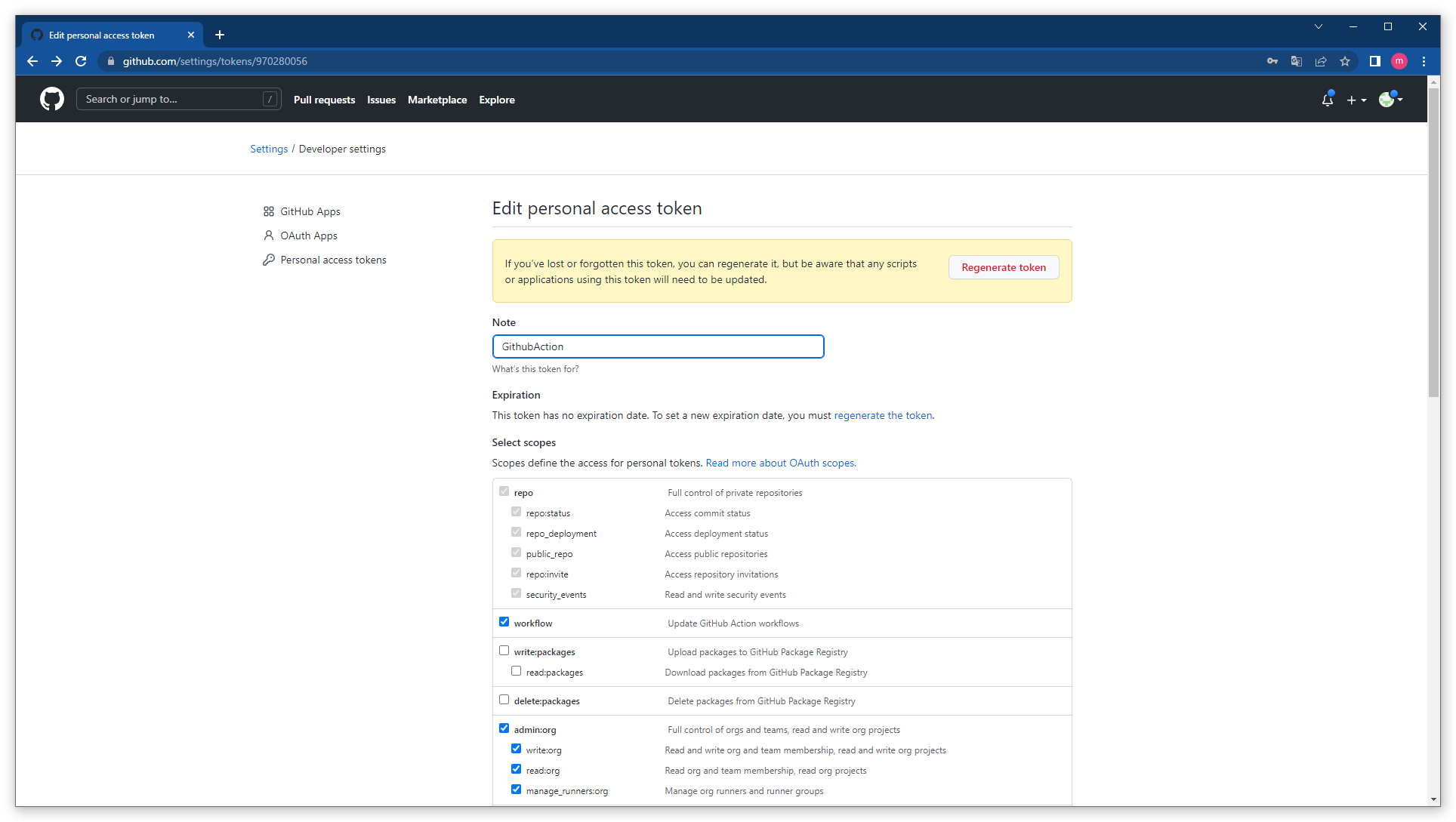Screen dimensions: 1456x822
Task: Uncheck the workflow scope
Action: 504,621
